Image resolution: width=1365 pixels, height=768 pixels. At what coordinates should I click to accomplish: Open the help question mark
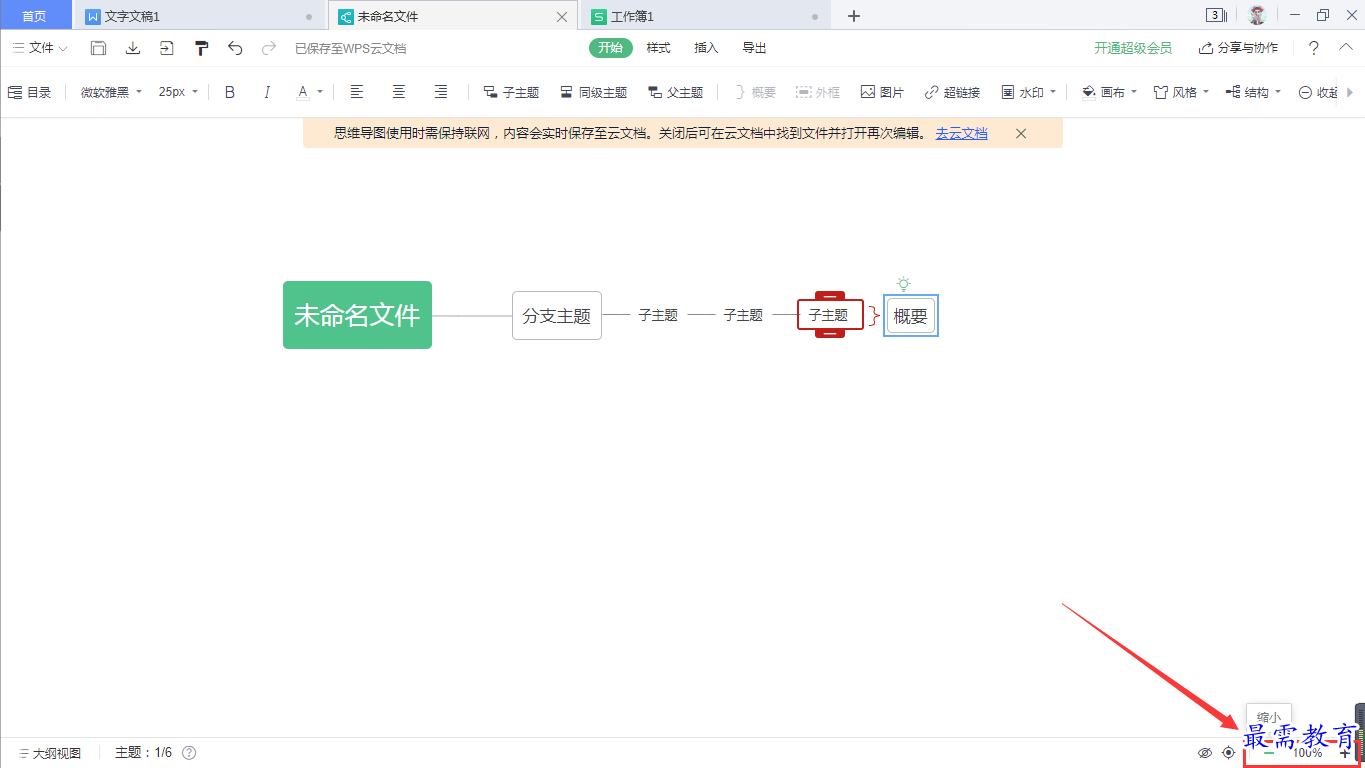[x=1314, y=48]
